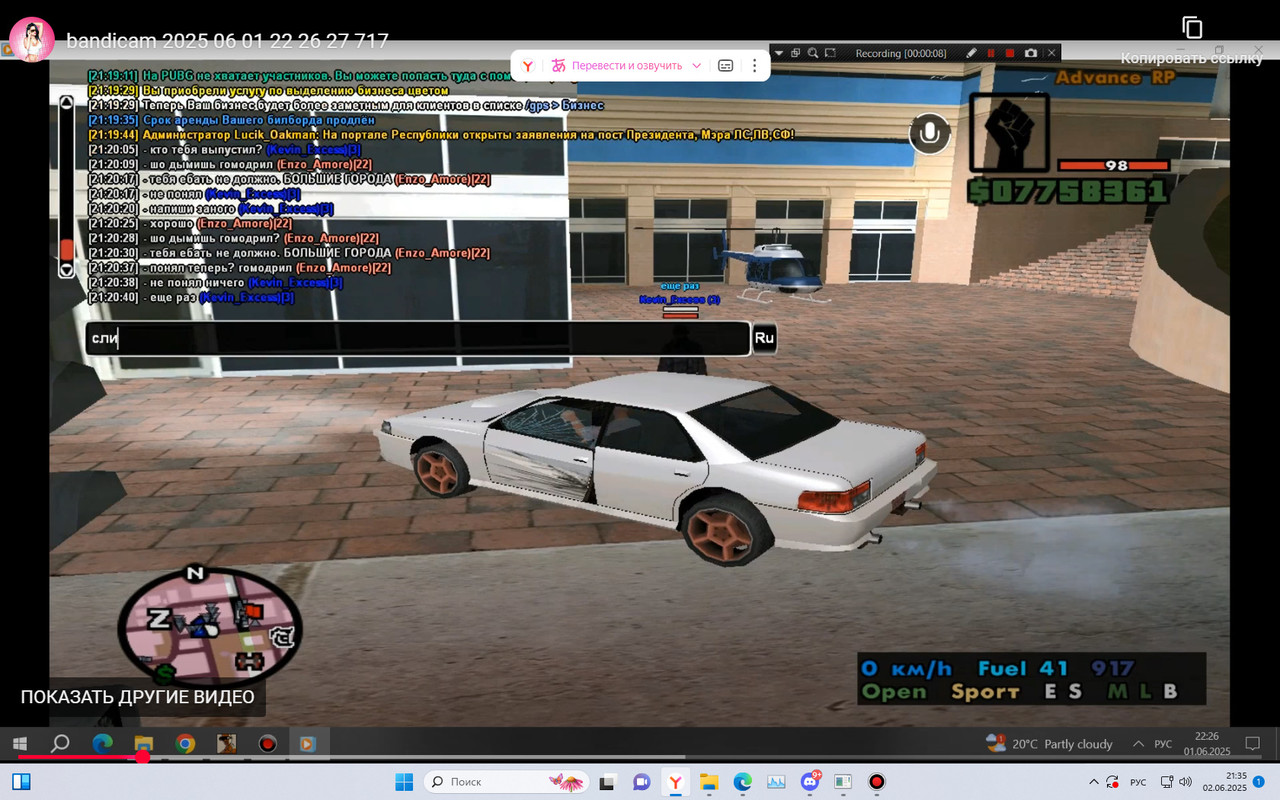This screenshot has width=1280, height=800.
Task: Click the chat line about Администратор Lucik_Oakman
Action: (x=441, y=134)
